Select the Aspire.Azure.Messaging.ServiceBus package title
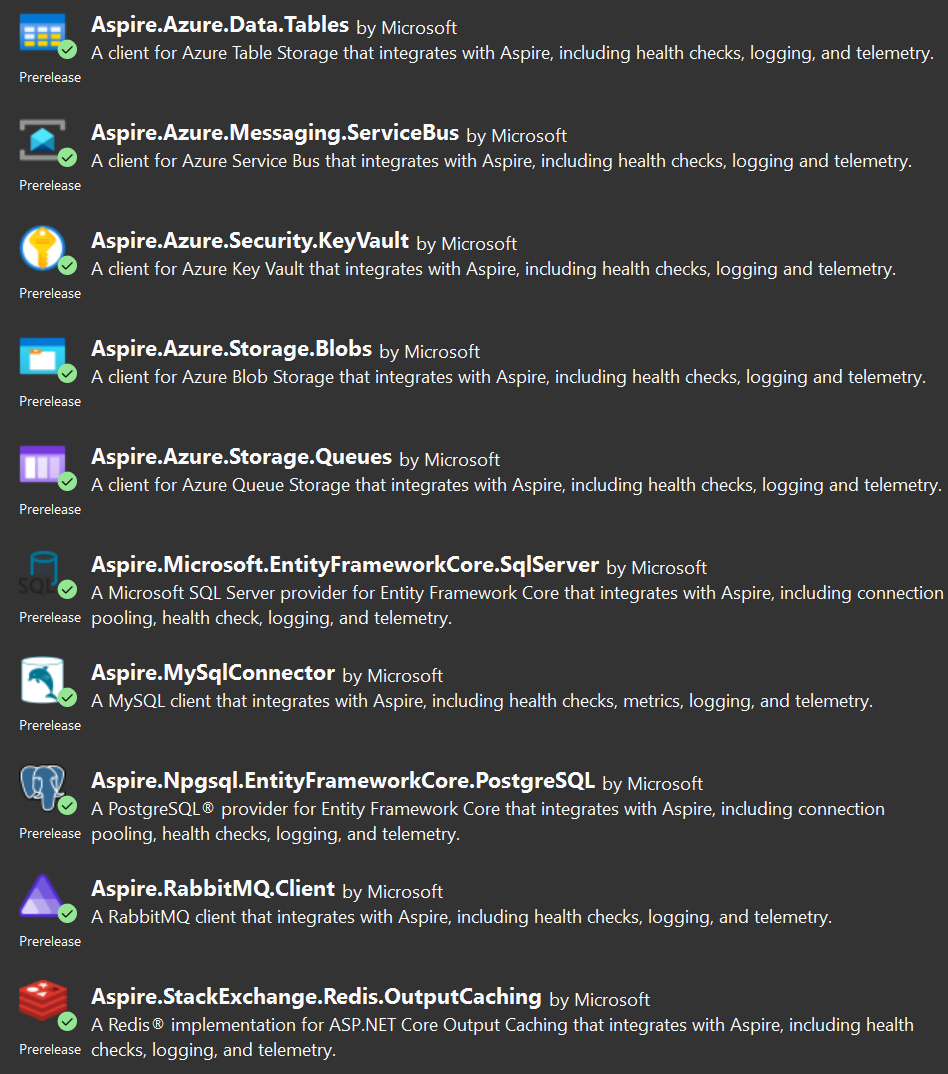This screenshot has width=948, height=1074. [x=275, y=133]
